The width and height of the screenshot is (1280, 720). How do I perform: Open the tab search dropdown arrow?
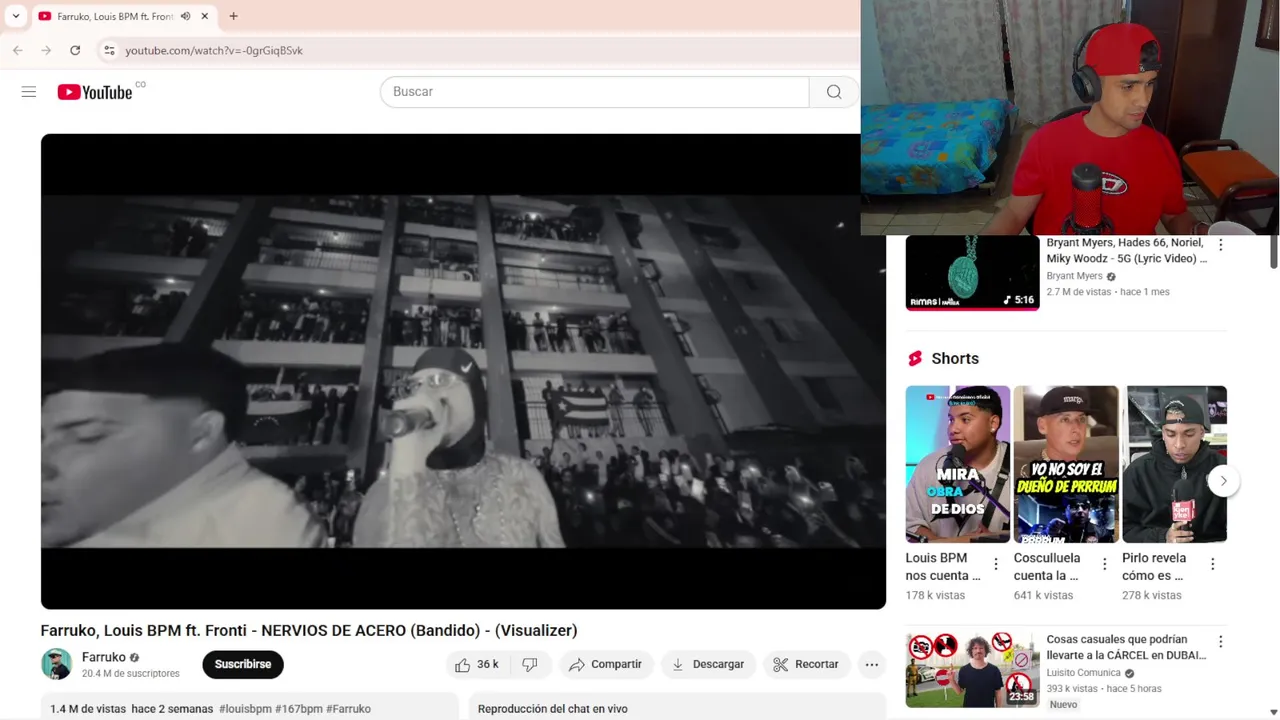[x=15, y=16]
